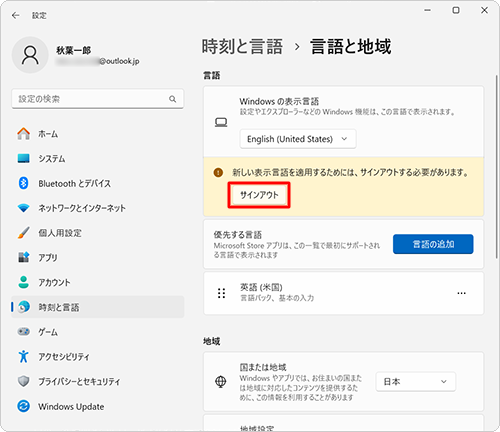Screen dimensions: 500x432
Task: Open Bluetooth とデバイス section
Action: pyautogui.click(x=98, y=183)
